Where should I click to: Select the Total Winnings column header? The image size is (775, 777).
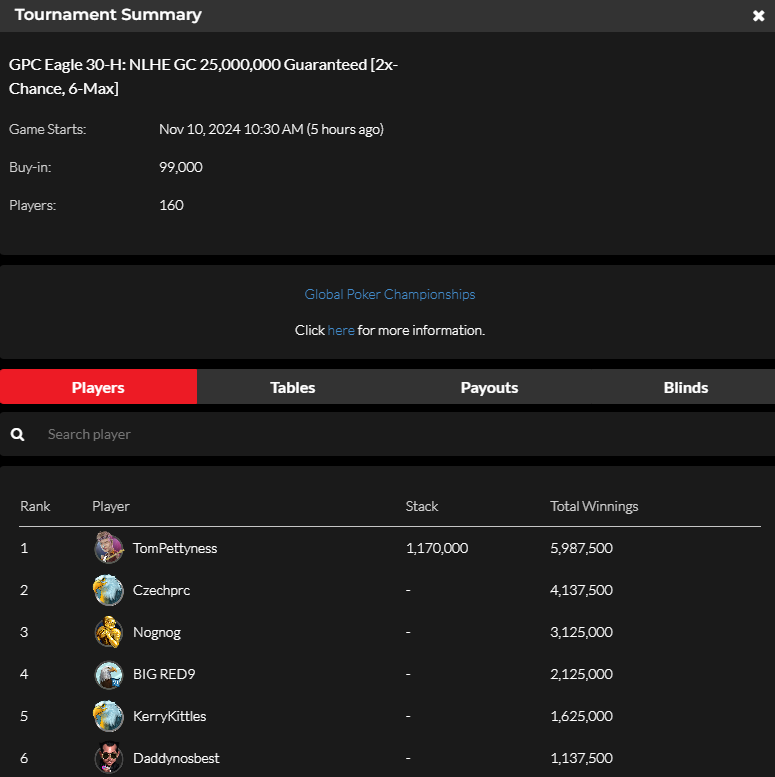(594, 506)
